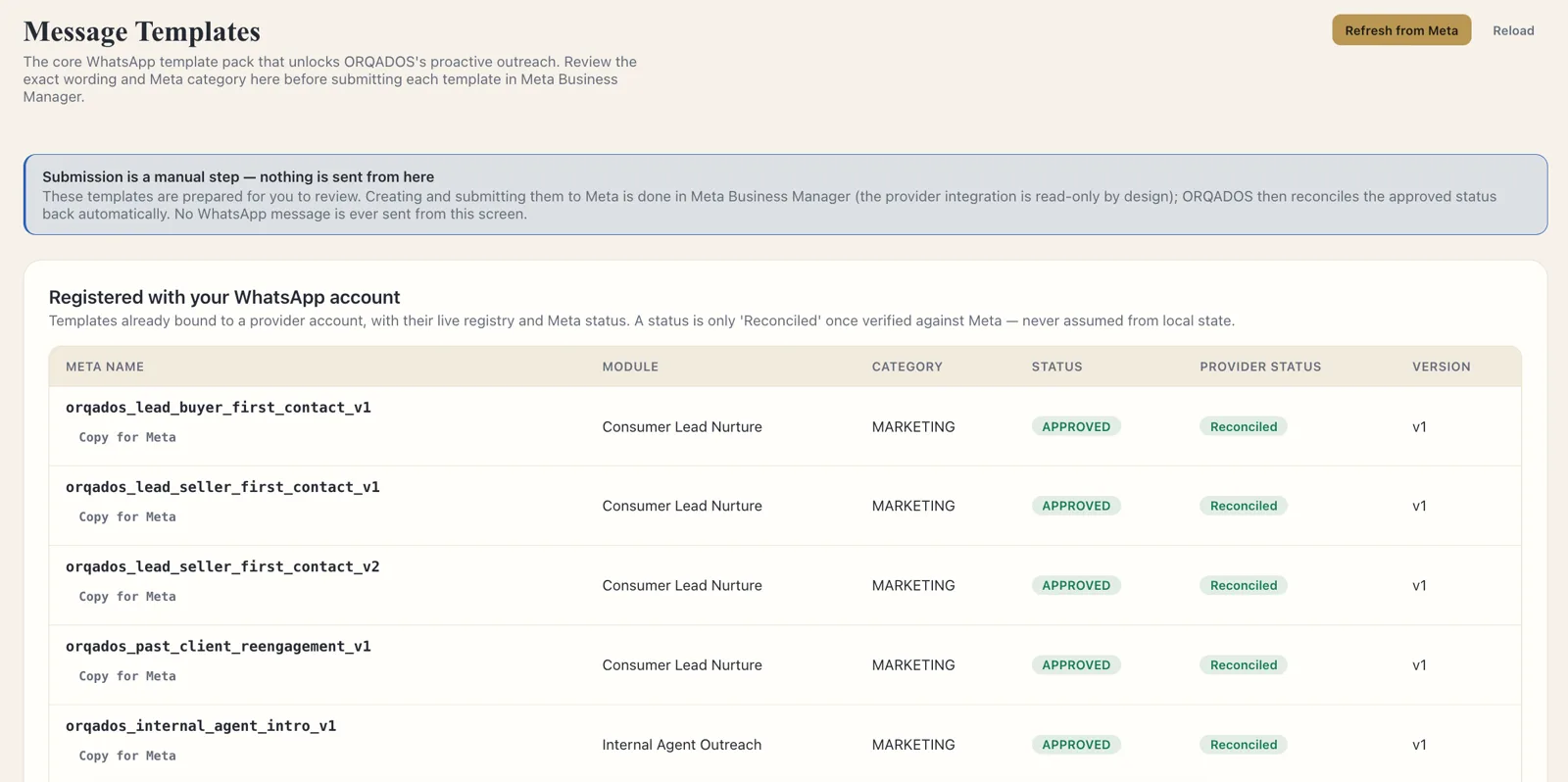Viewport: 1568px width, 782px height.
Task: Click the CATEGORY column header
Action: coord(907,367)
